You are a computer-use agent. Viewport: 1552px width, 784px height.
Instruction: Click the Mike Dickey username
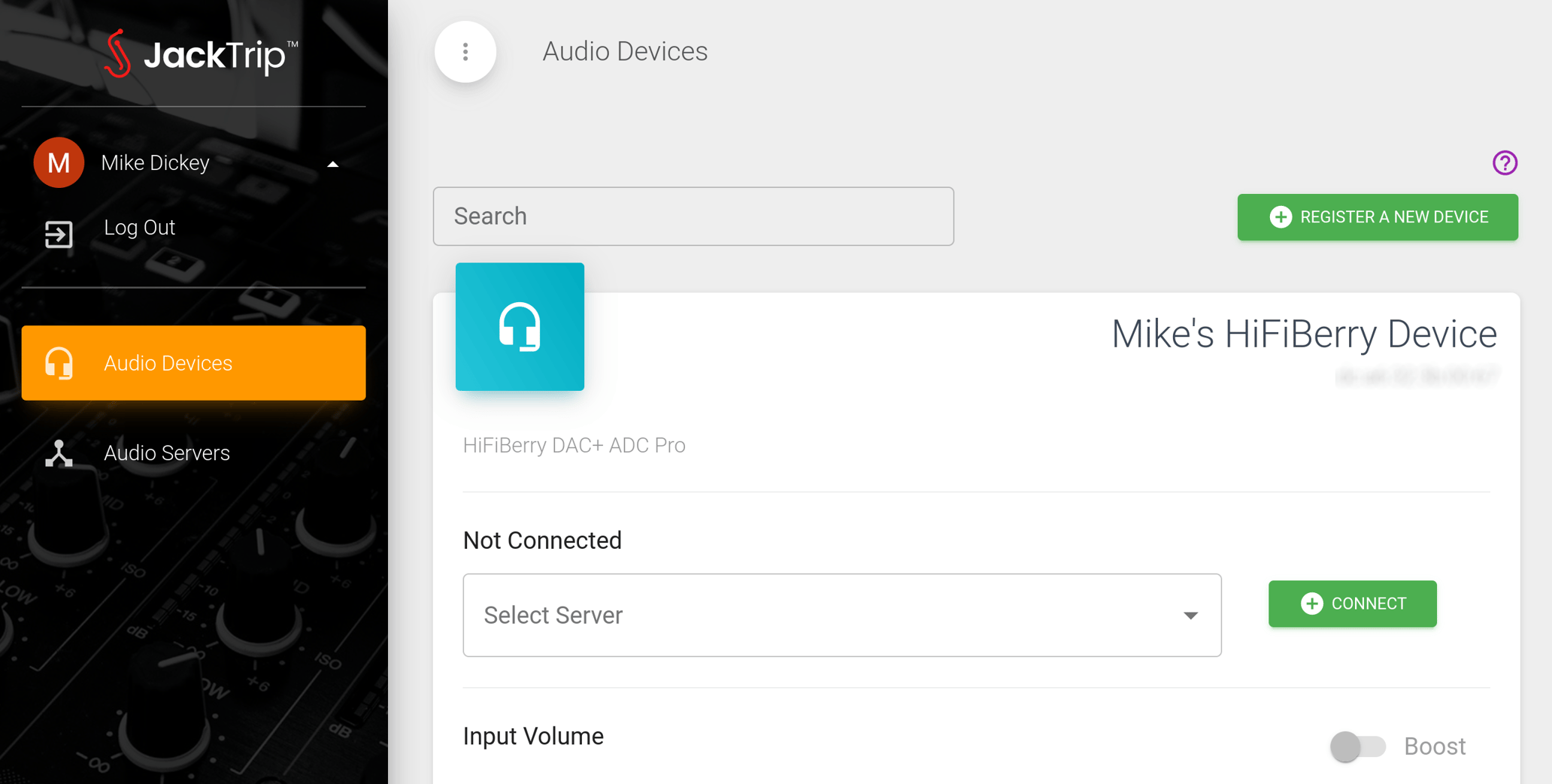click(x=156, y=163)
